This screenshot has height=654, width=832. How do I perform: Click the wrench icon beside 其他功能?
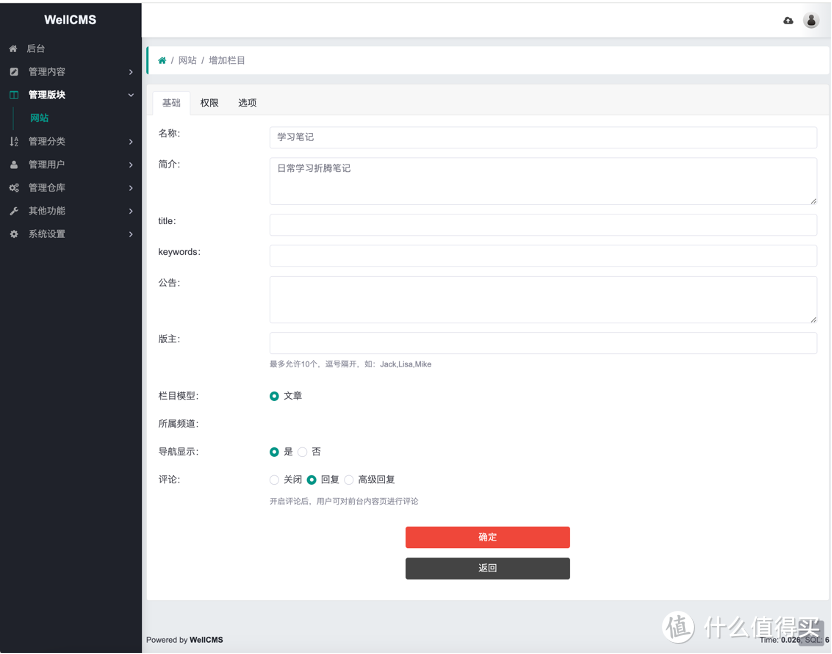click(x=14, y=211)
